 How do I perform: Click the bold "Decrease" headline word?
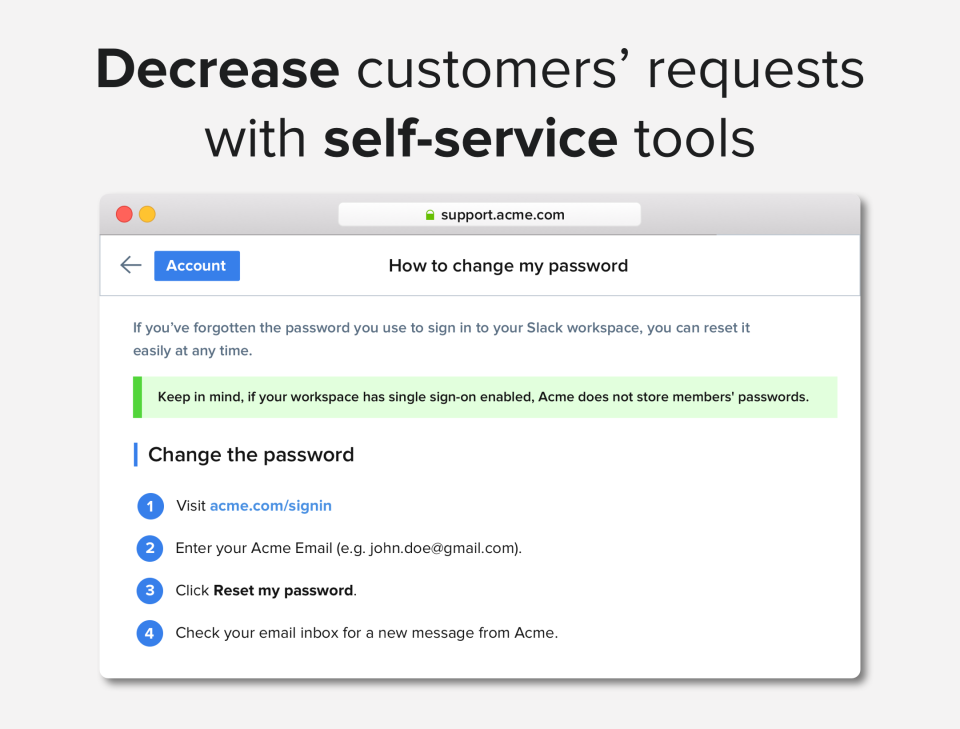(217, 70)
